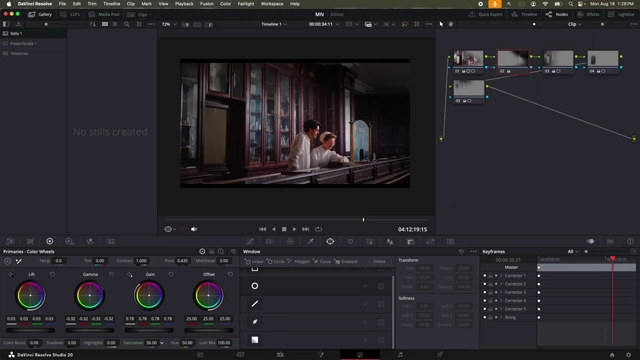Stop playback in viewer
Image resolution: width=640 pixels, height=360 pixels.
point(284,229)
